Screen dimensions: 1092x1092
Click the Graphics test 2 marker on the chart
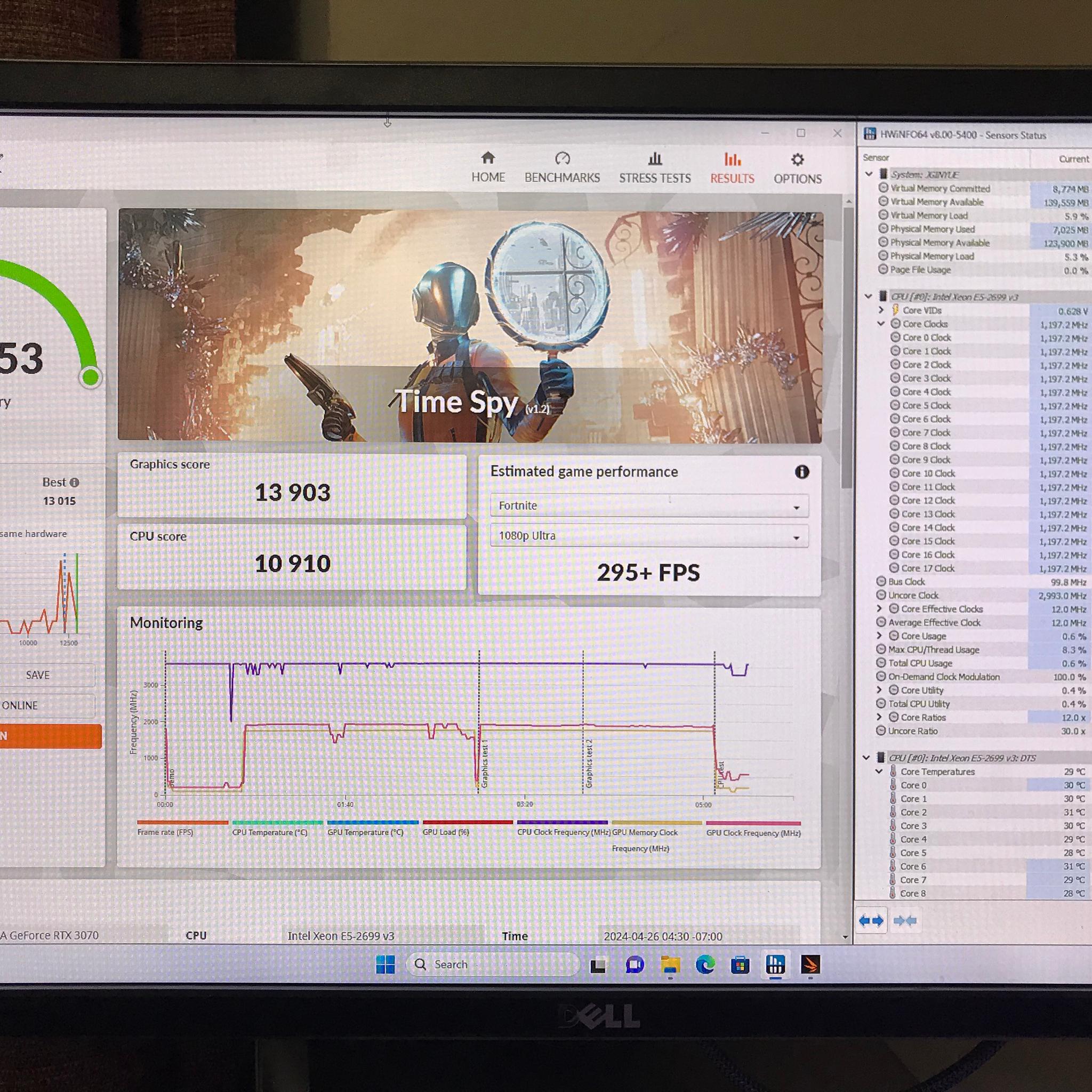tap(589, 763)
